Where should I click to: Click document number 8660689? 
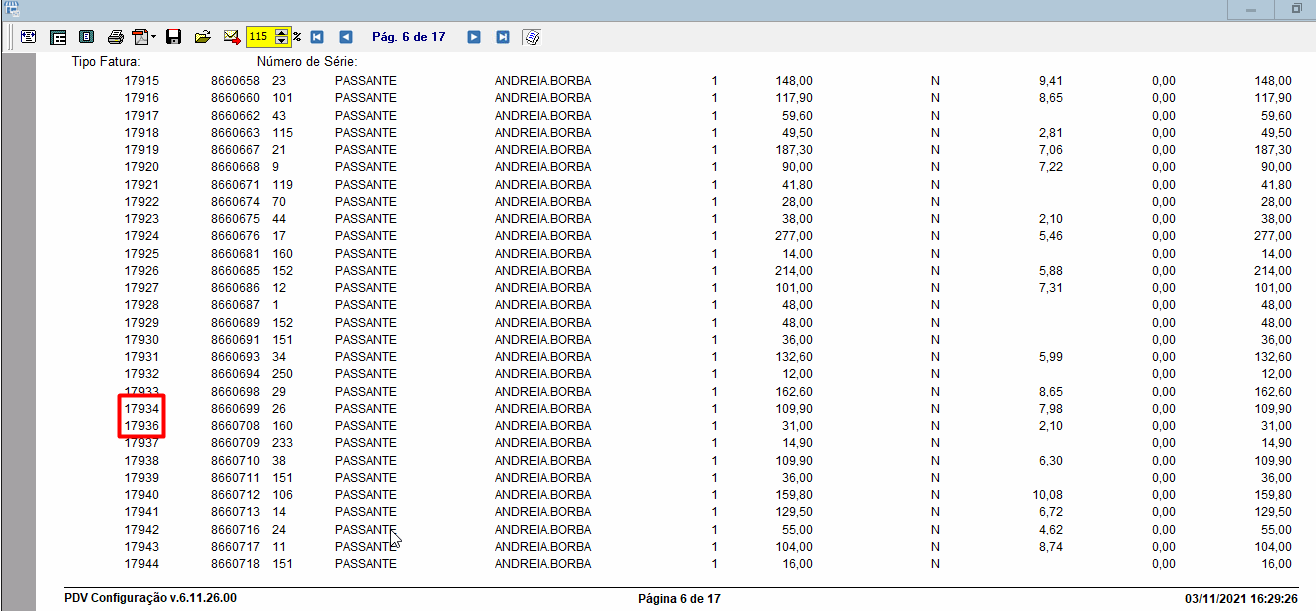pyautogui.click(x=235, y=322)
